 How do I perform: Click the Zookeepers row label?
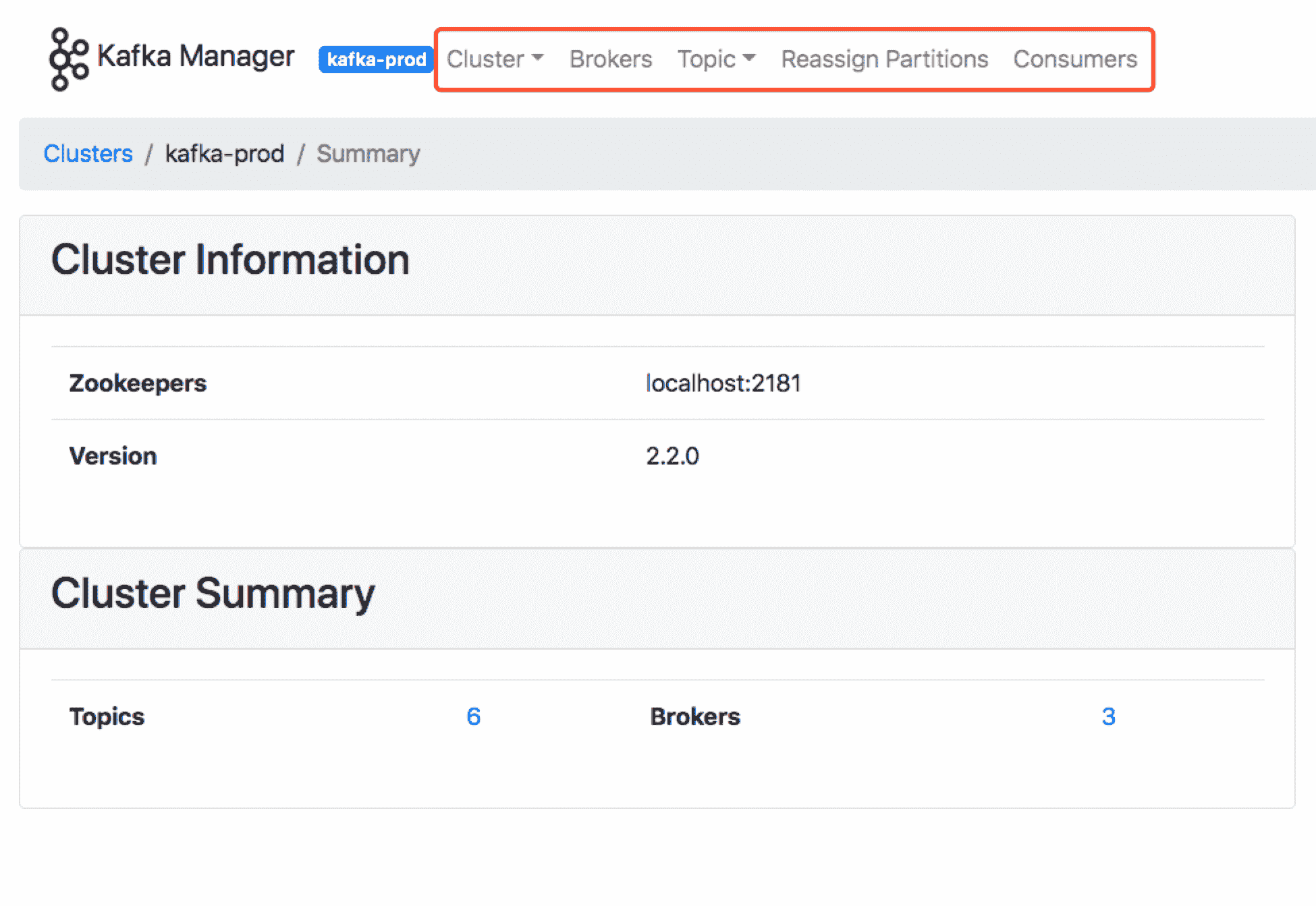point(138,383)
